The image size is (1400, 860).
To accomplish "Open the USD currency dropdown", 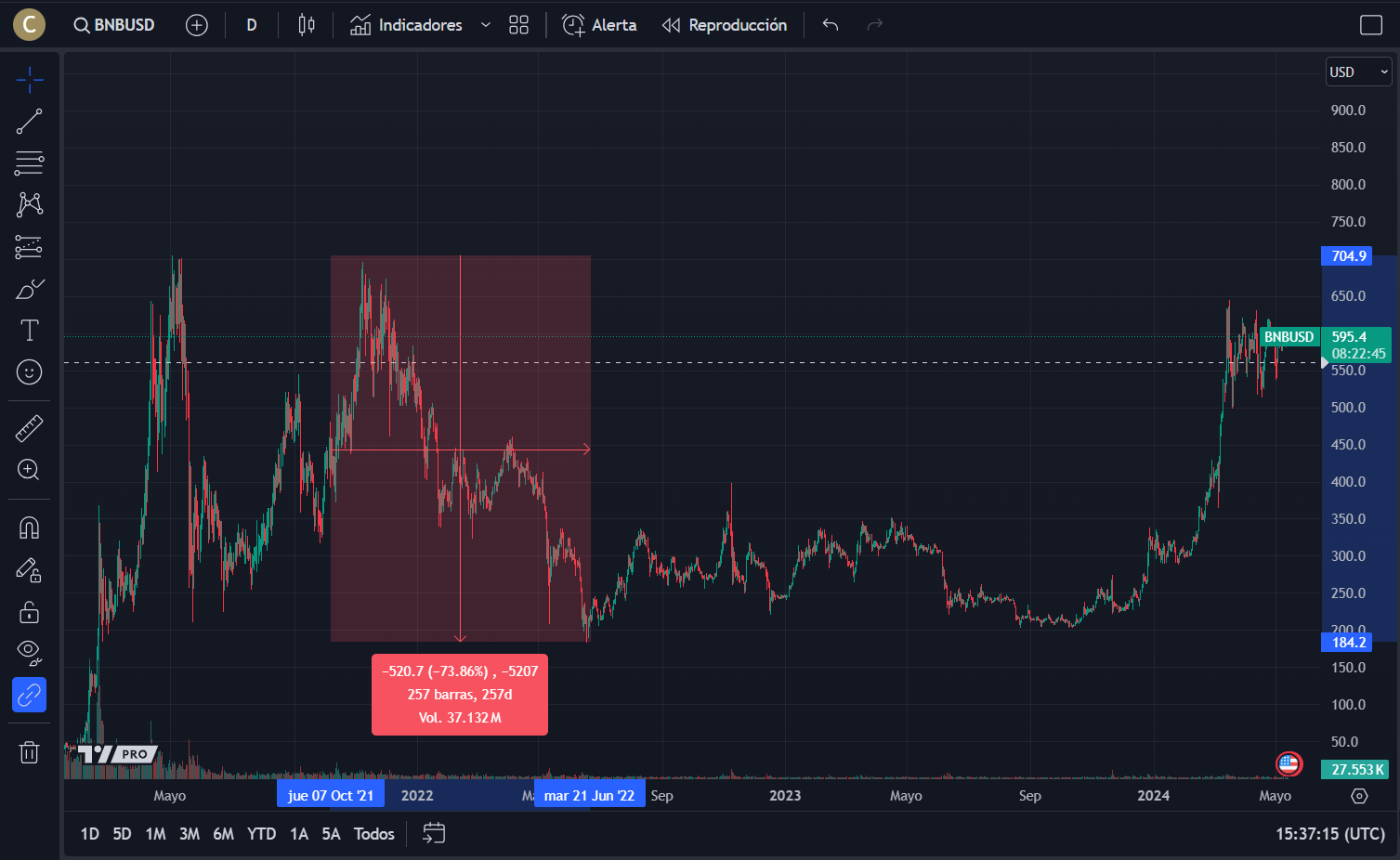I will tap(1358, 72).
